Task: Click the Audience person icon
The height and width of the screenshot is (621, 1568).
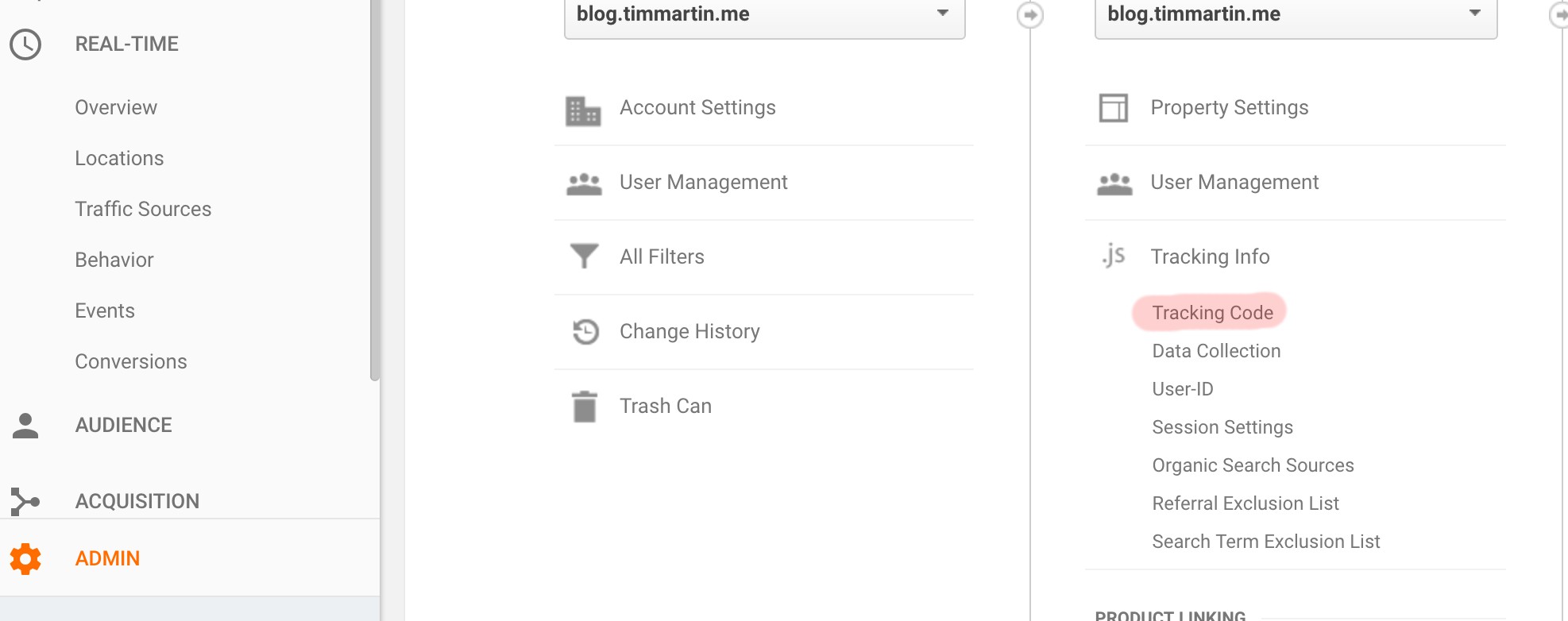Action: 25,426
